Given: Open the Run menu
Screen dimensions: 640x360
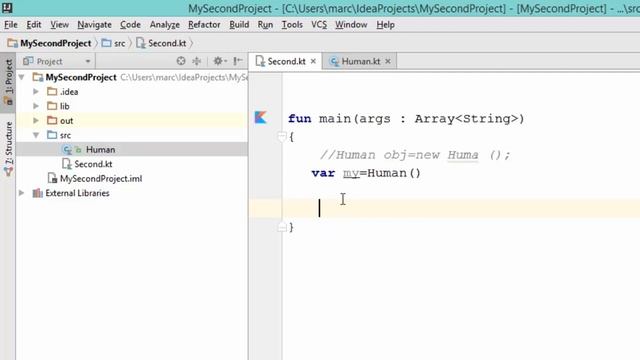Looking at the screenshot, I should pyautogui.click(x=265, y=25).
